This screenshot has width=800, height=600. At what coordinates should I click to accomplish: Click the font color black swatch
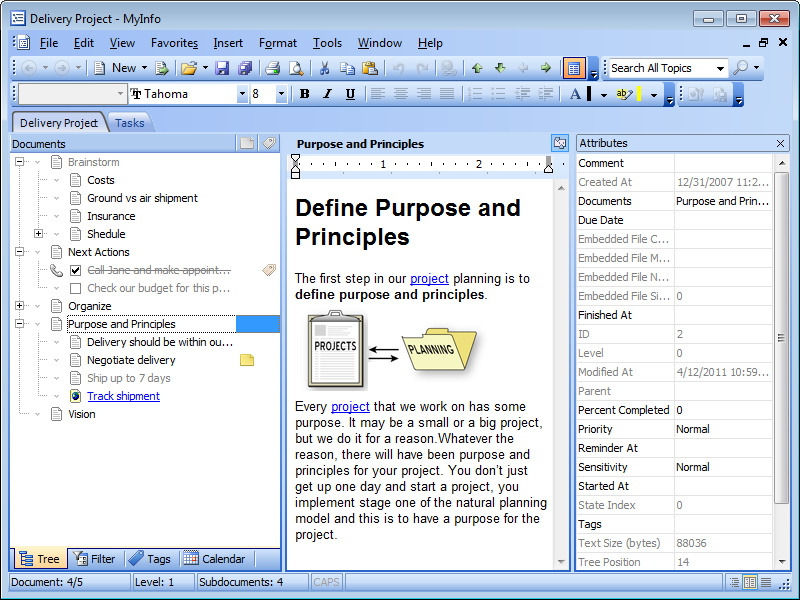(589, 94)
